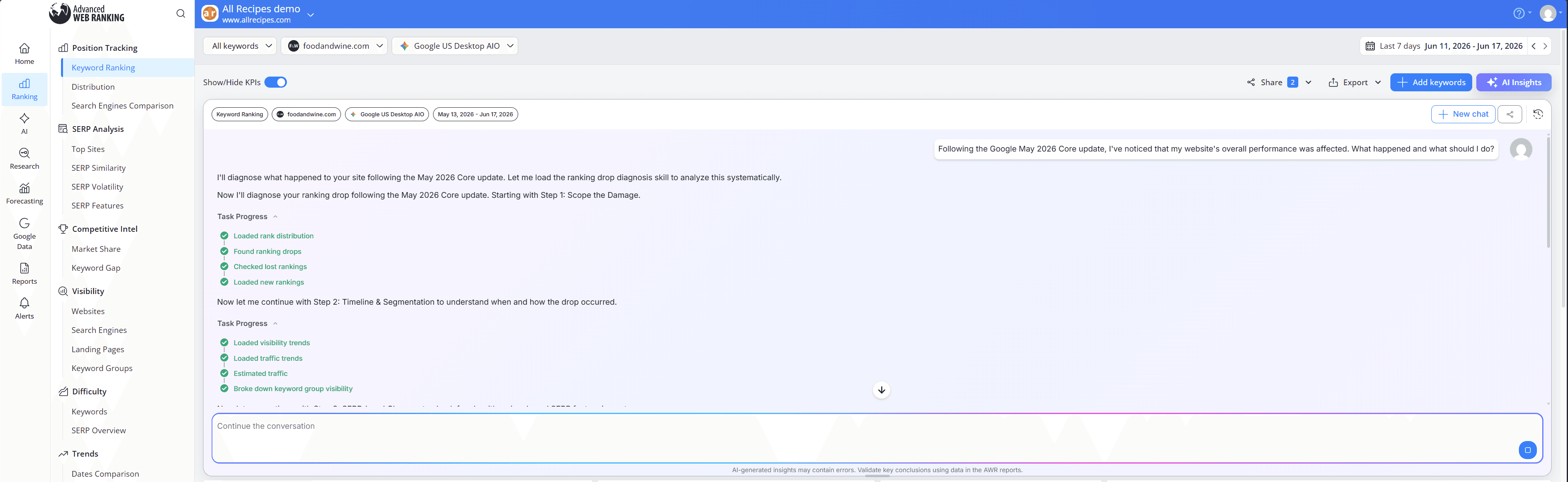Viewport: 1568px width, 482px height.
Task: Open the Keyword Gap page
Action: pos(96,267)
